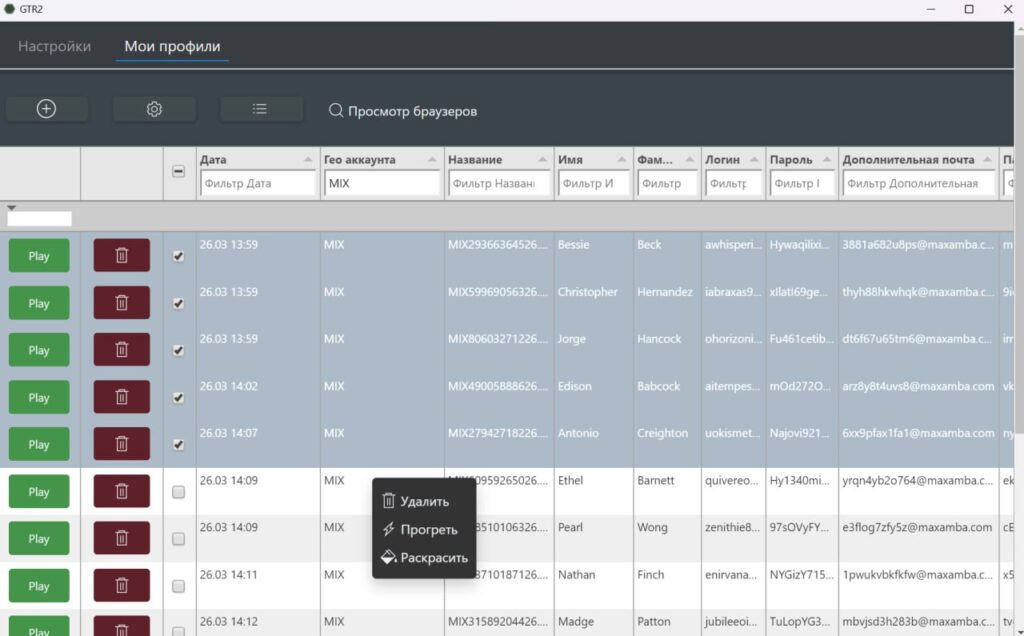Viewport: 1024px width, 636px height.
Task: Sort by the Дополнительная почта column arrow
Action: point(987,160)
